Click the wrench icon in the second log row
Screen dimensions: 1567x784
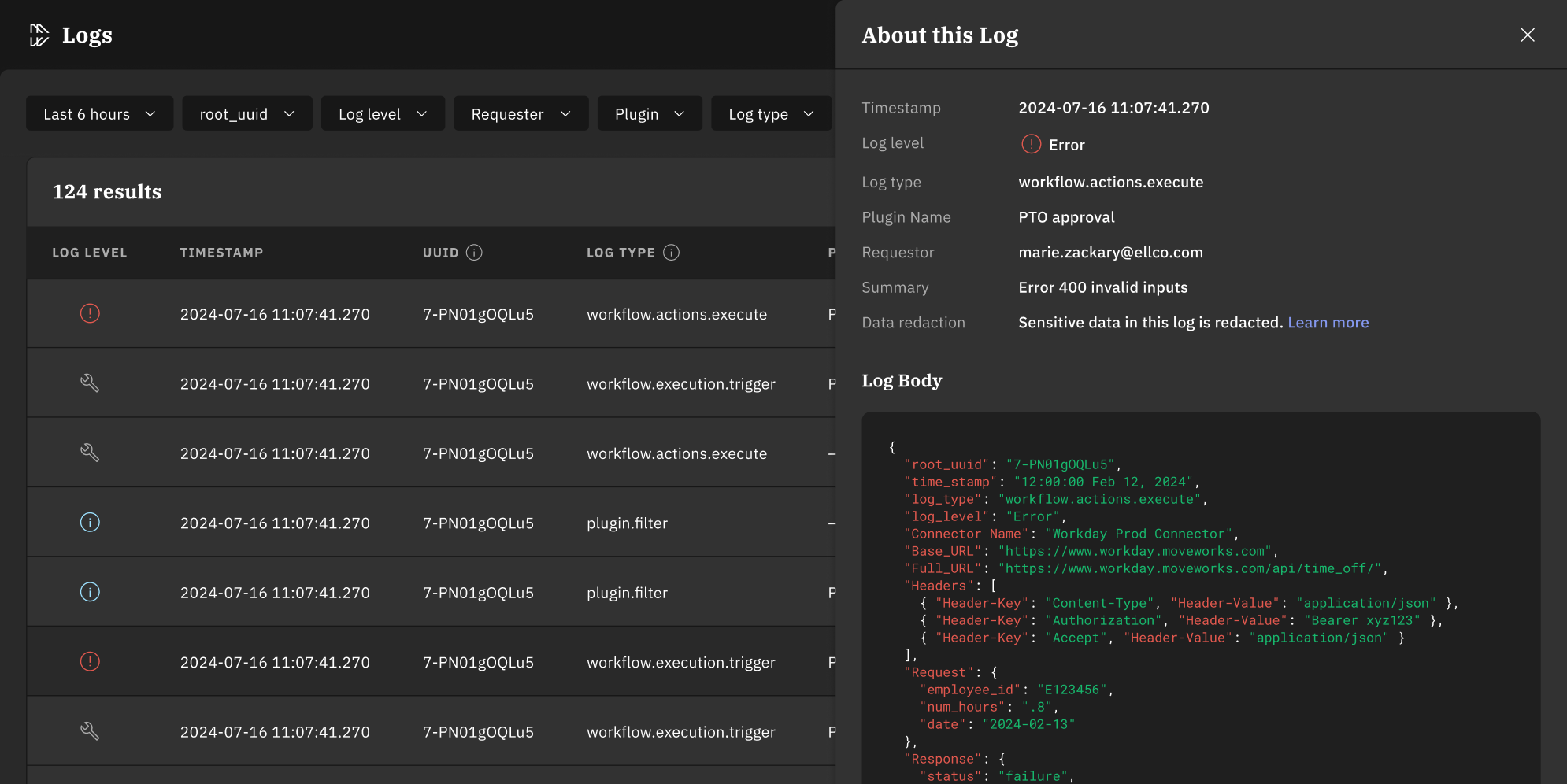tap(90, 383)
